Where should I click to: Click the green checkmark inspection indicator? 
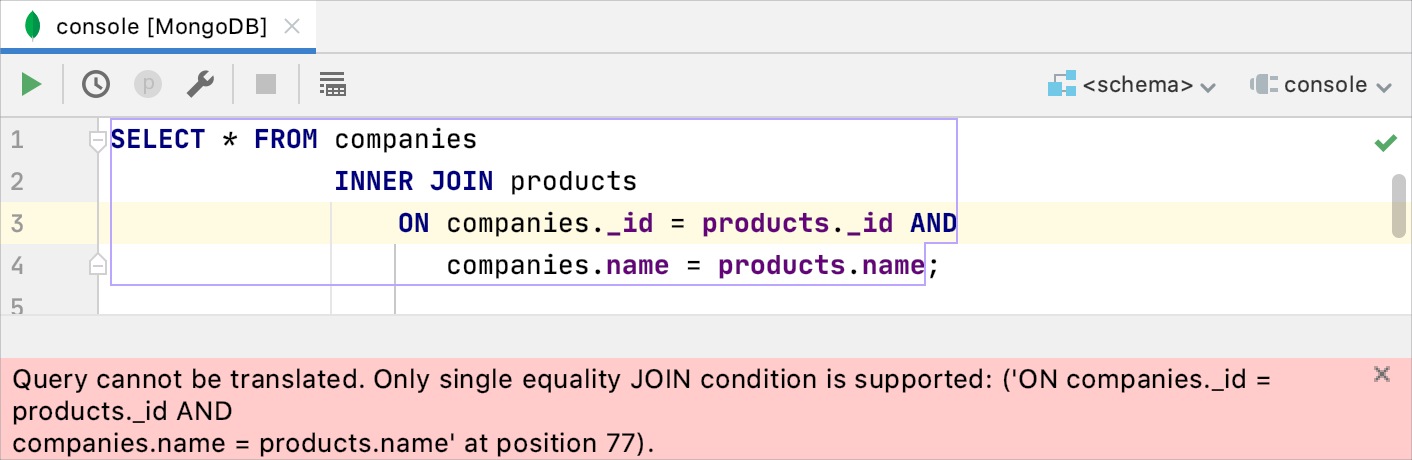[x=1385, y=144]
